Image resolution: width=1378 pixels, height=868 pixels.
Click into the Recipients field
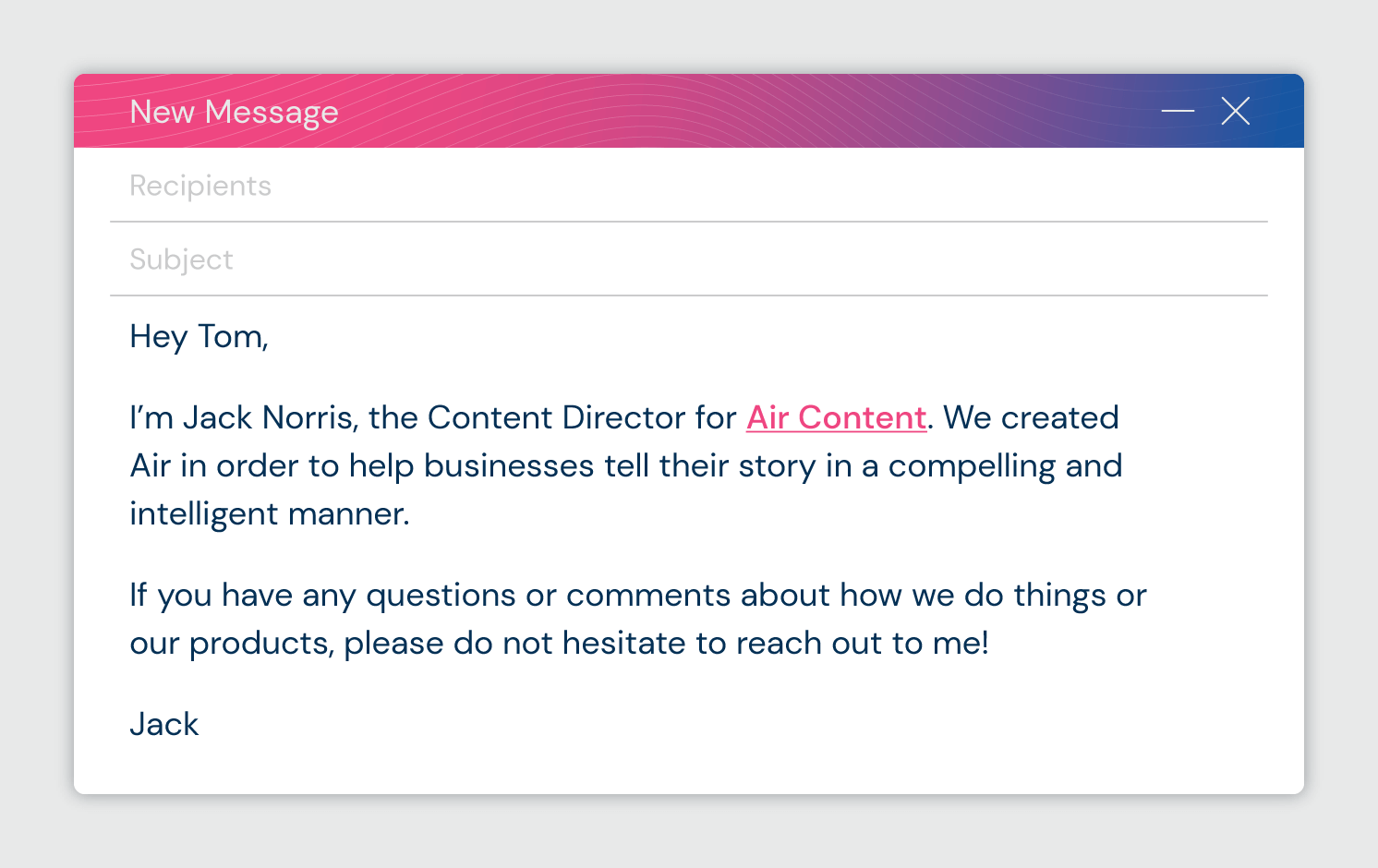(647, 186)
